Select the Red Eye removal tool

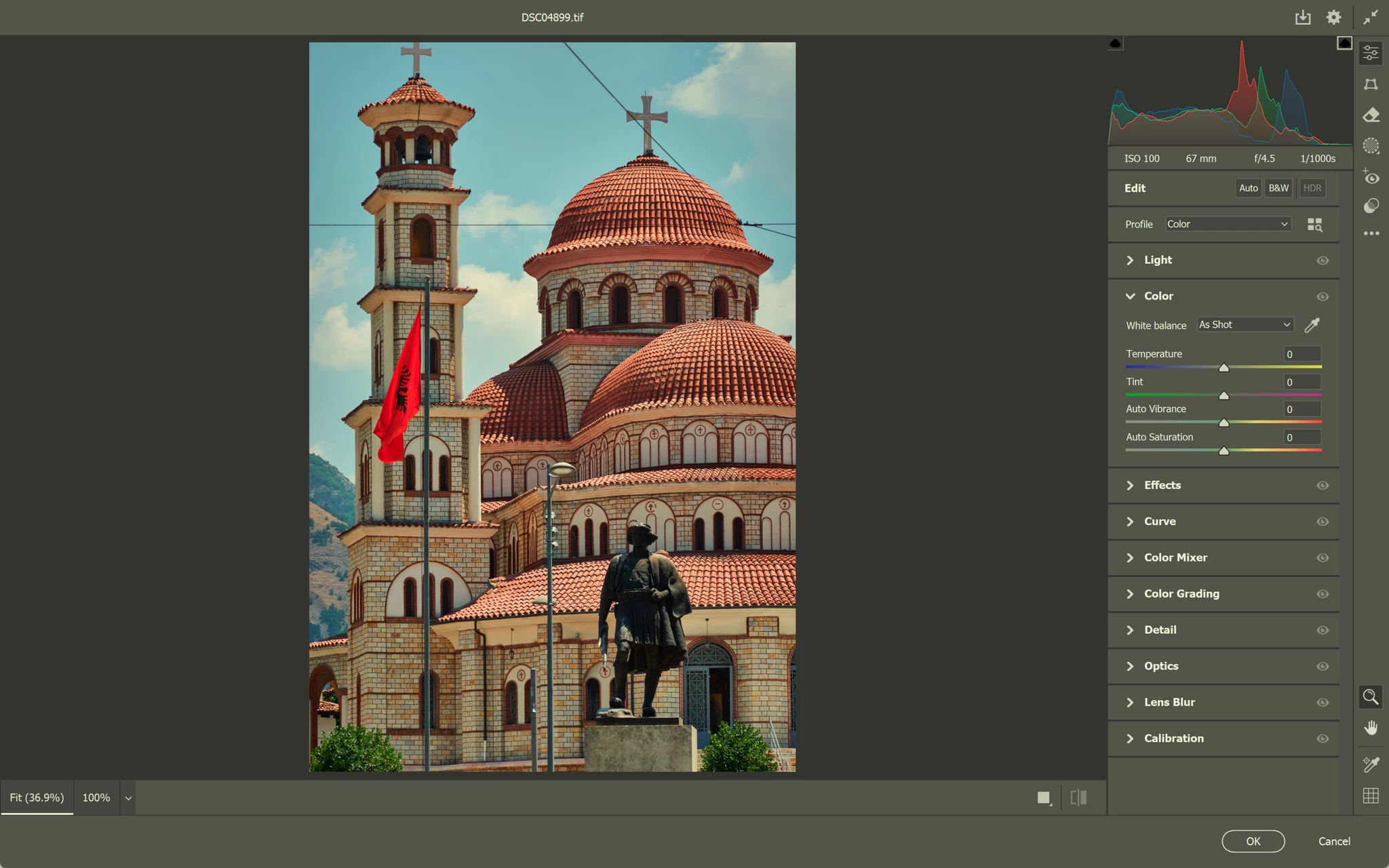coord(1371,177)
